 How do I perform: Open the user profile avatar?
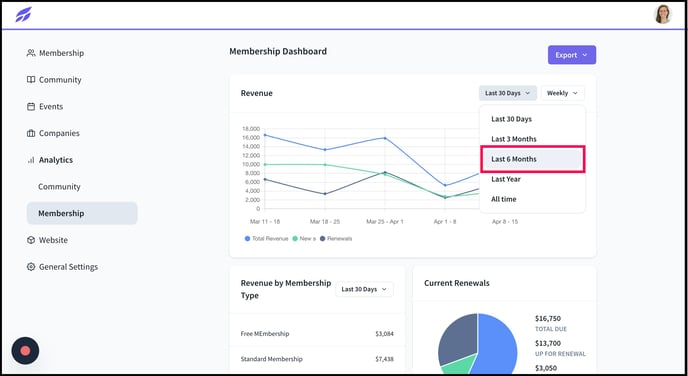pos(663,14)
